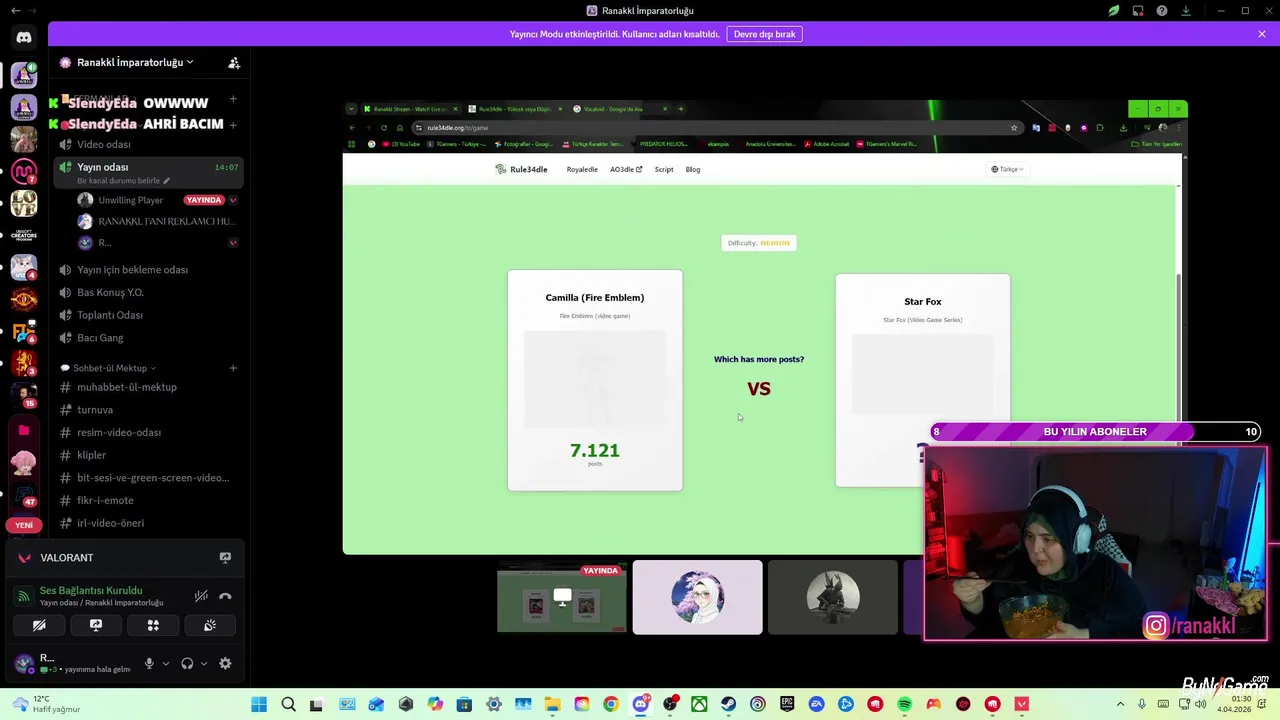Open Discord user settings gear

(225, 663)
